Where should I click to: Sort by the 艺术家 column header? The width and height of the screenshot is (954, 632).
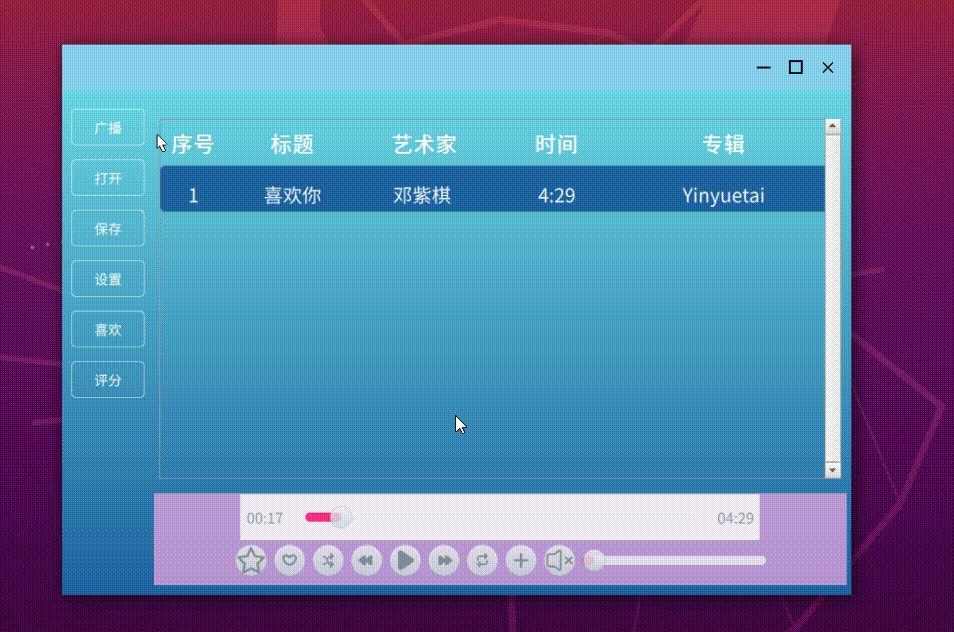coord(424,145)
